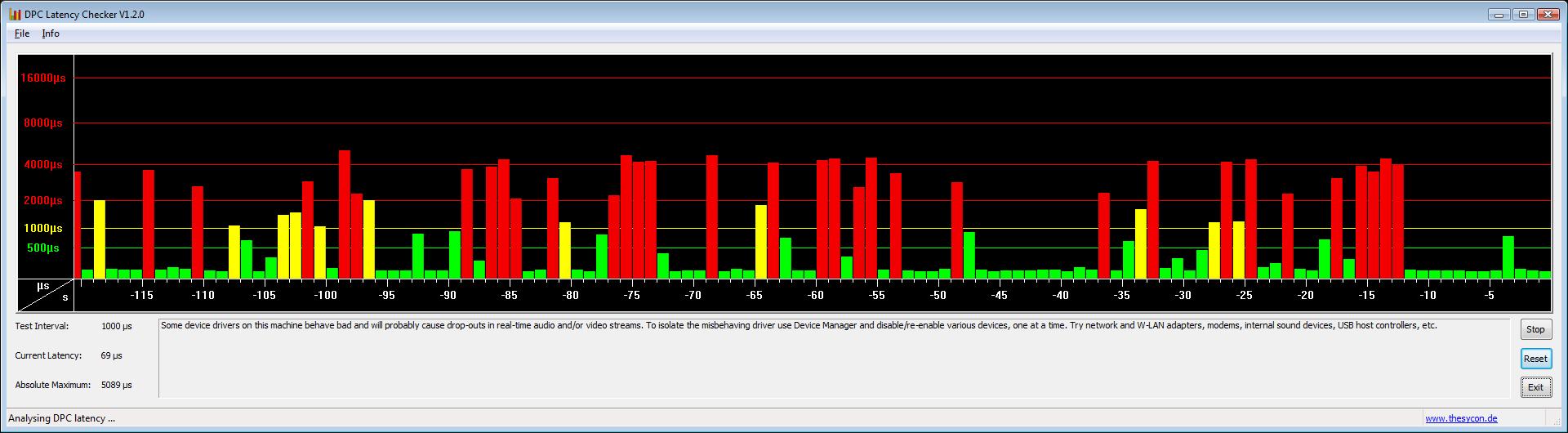This screenshot has height=433, width=1568.
Task: Click the -5 time axis label
Action: click(x=1490, y=295)
